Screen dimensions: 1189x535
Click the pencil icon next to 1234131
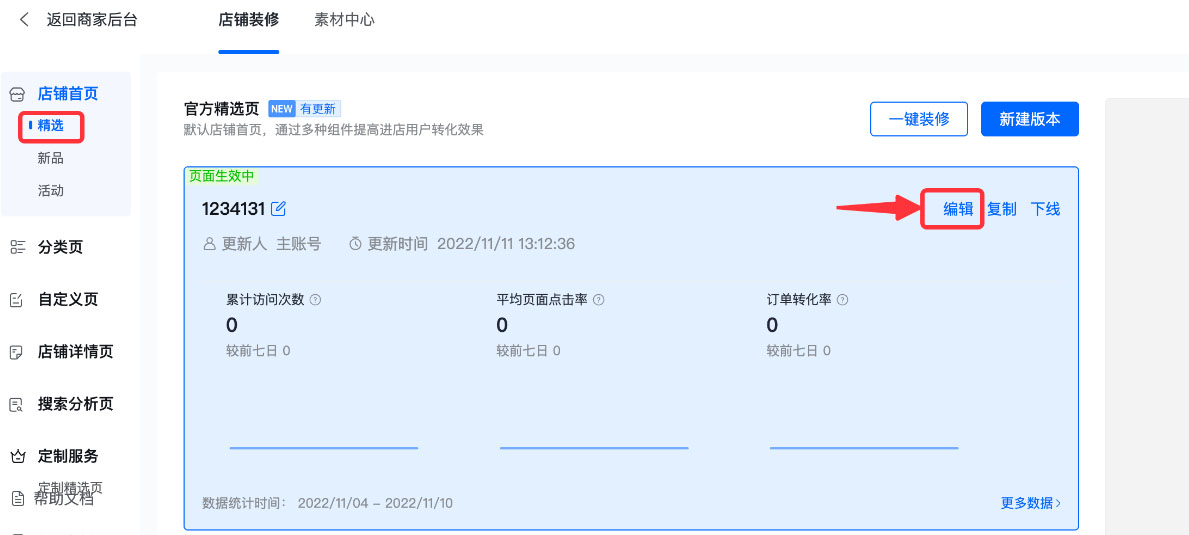point(278,208)
